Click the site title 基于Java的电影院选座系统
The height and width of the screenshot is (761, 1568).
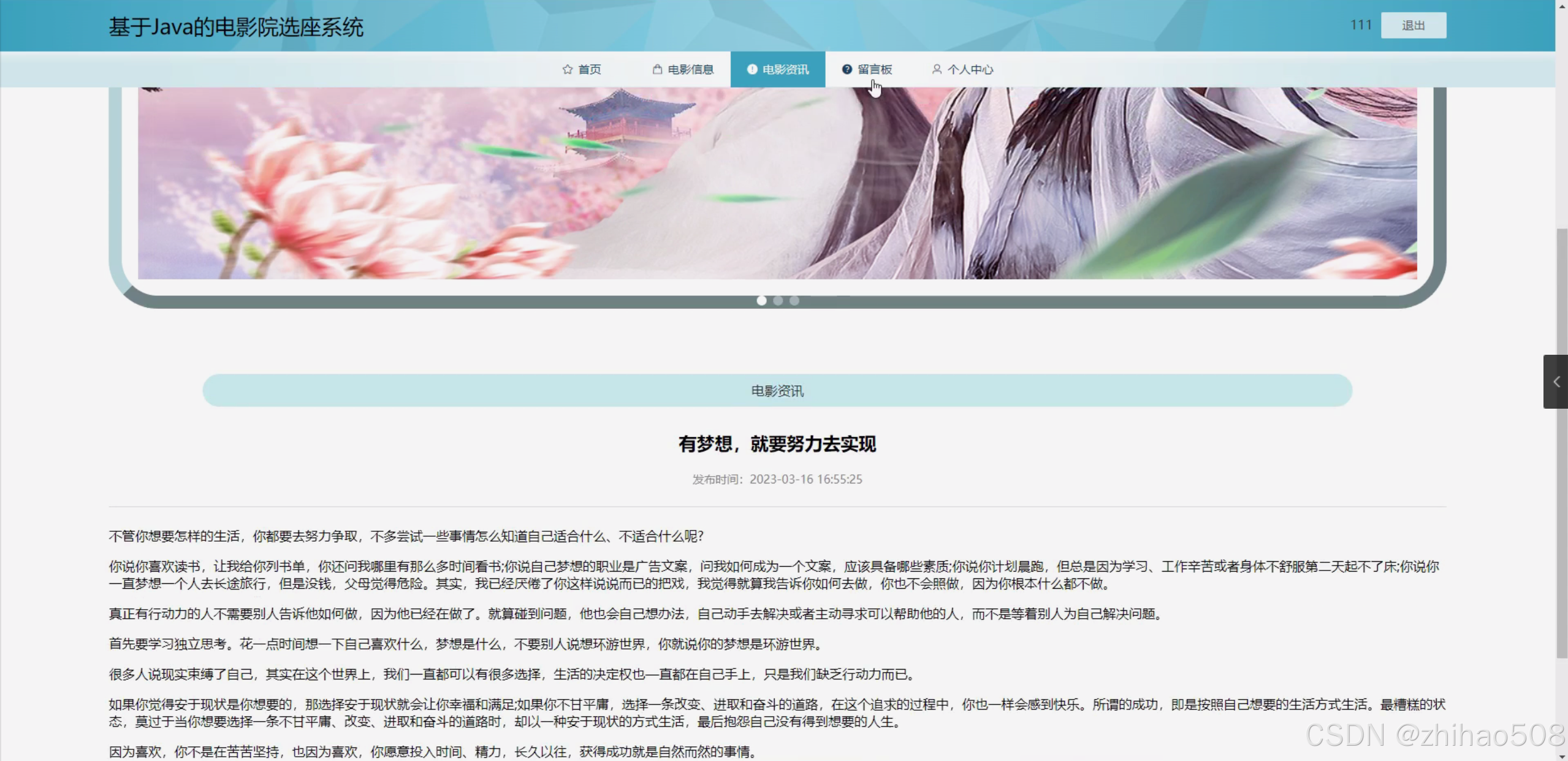[236, 27]
